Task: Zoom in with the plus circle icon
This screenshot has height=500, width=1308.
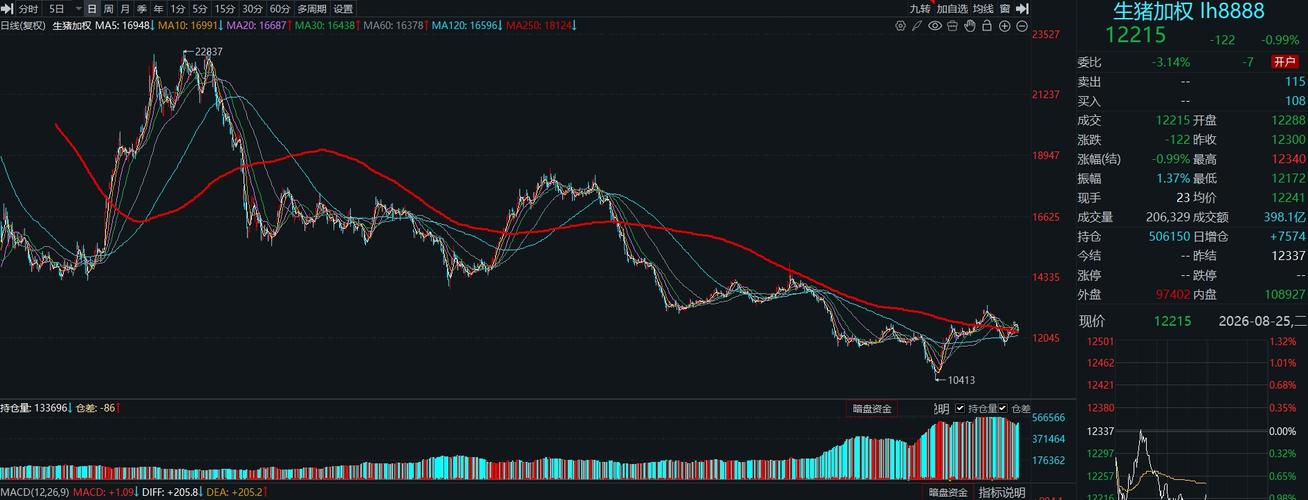Action: [x=1004, y=26]
